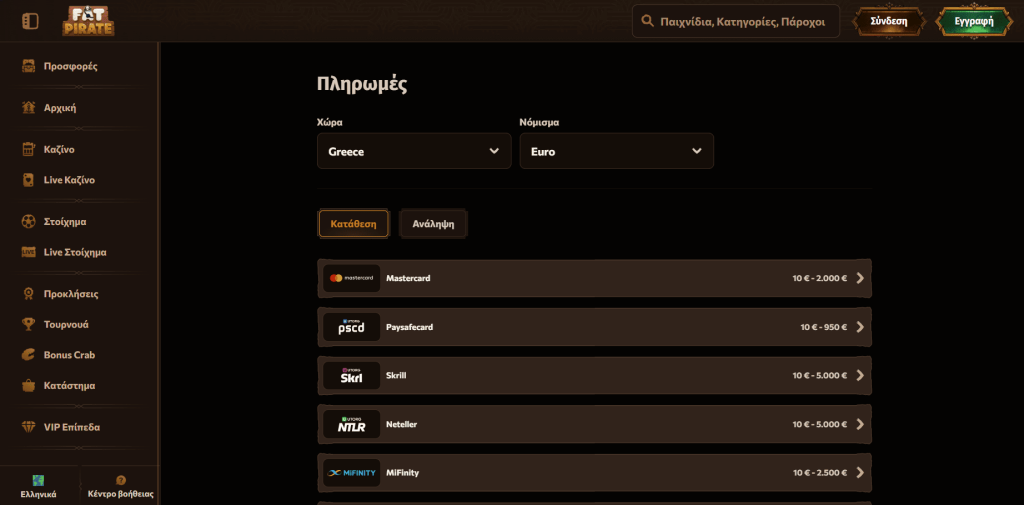Switch to the Κατάθεση tab
The image size is (1024, 505).
pyautogui.click(x=353, y=224)
